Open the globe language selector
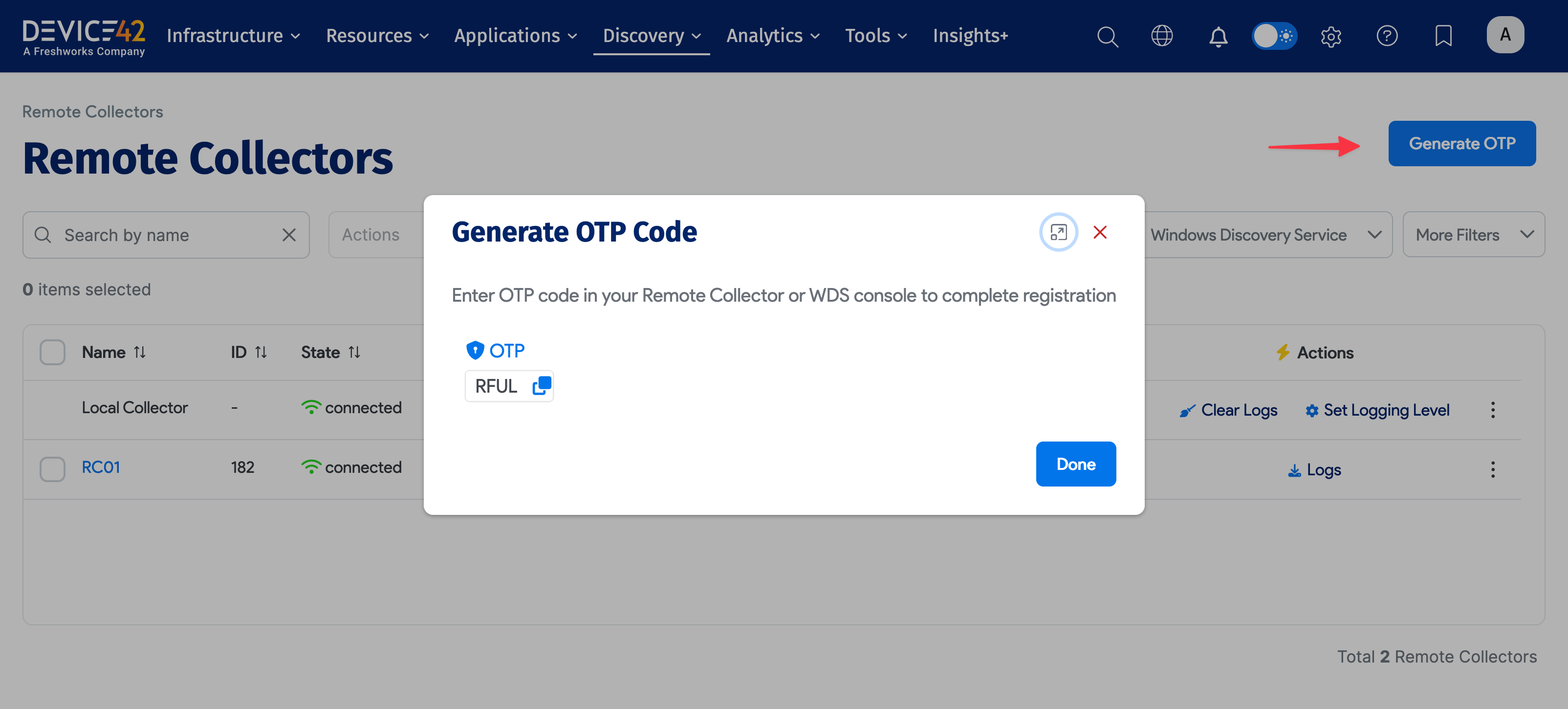Image resolution: width=1568 pixels, height=709 pixels. pos(1162,36)
